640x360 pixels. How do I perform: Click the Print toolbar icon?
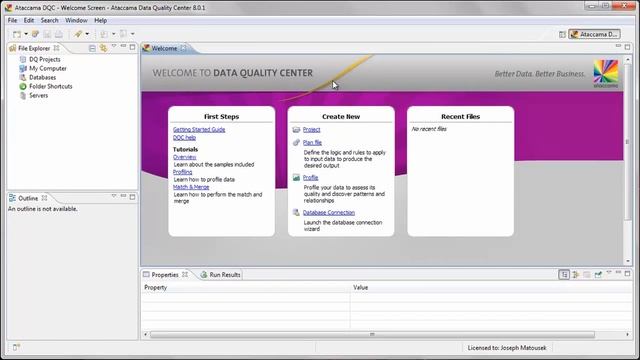tap(59, 34)
